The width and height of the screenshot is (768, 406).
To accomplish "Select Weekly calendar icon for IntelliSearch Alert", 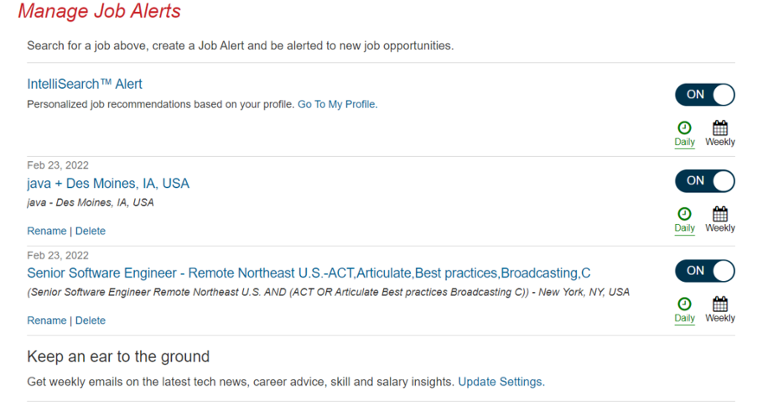I will (720, 128).
